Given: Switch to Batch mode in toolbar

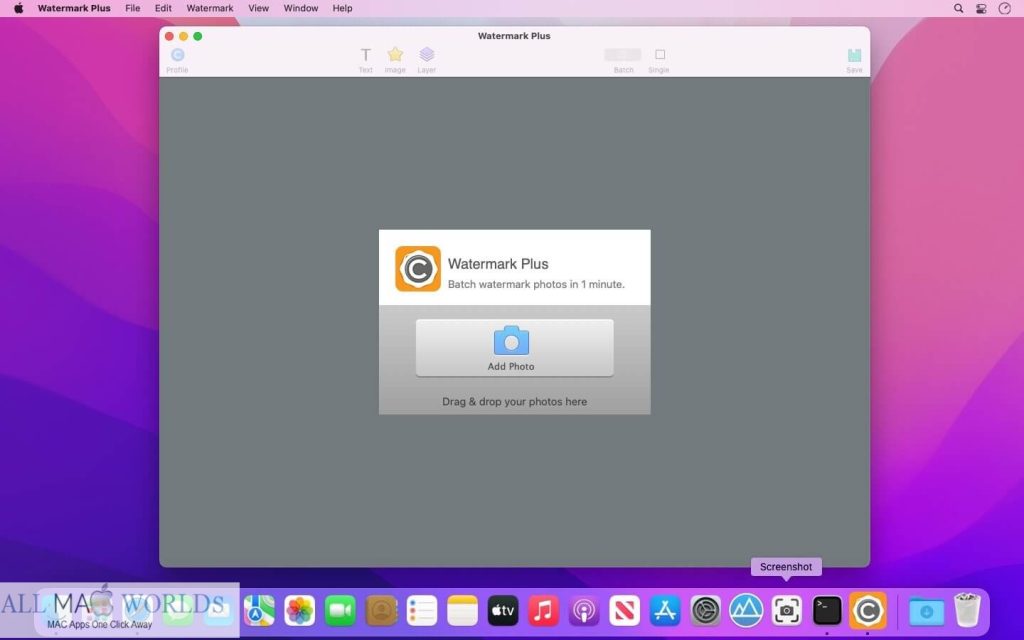Looking at the screenshot, I should [623, 60].
